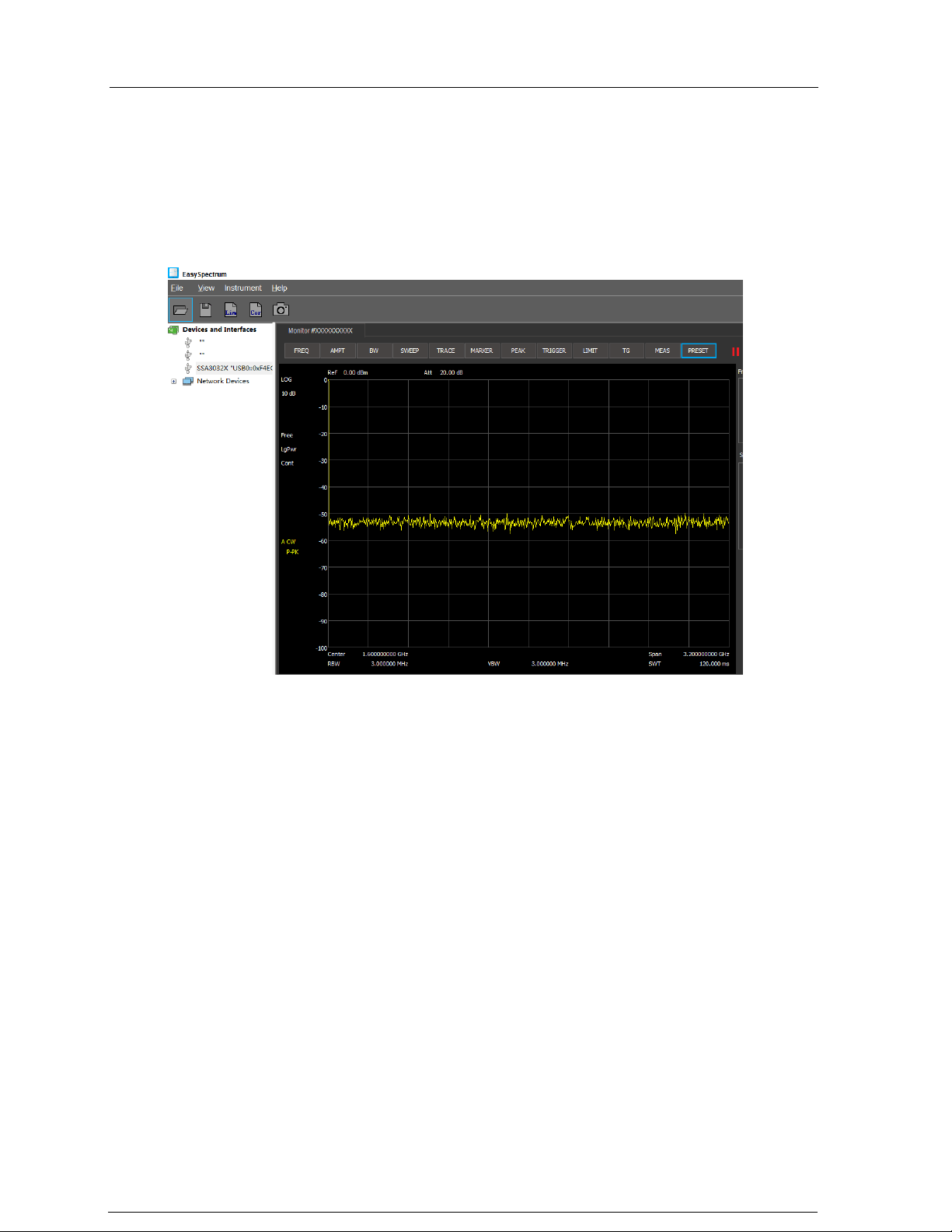Image resolution: width=952 pixels, height=1232 pixels.
Task: Click the PEAK button
Action: point(518,351)
